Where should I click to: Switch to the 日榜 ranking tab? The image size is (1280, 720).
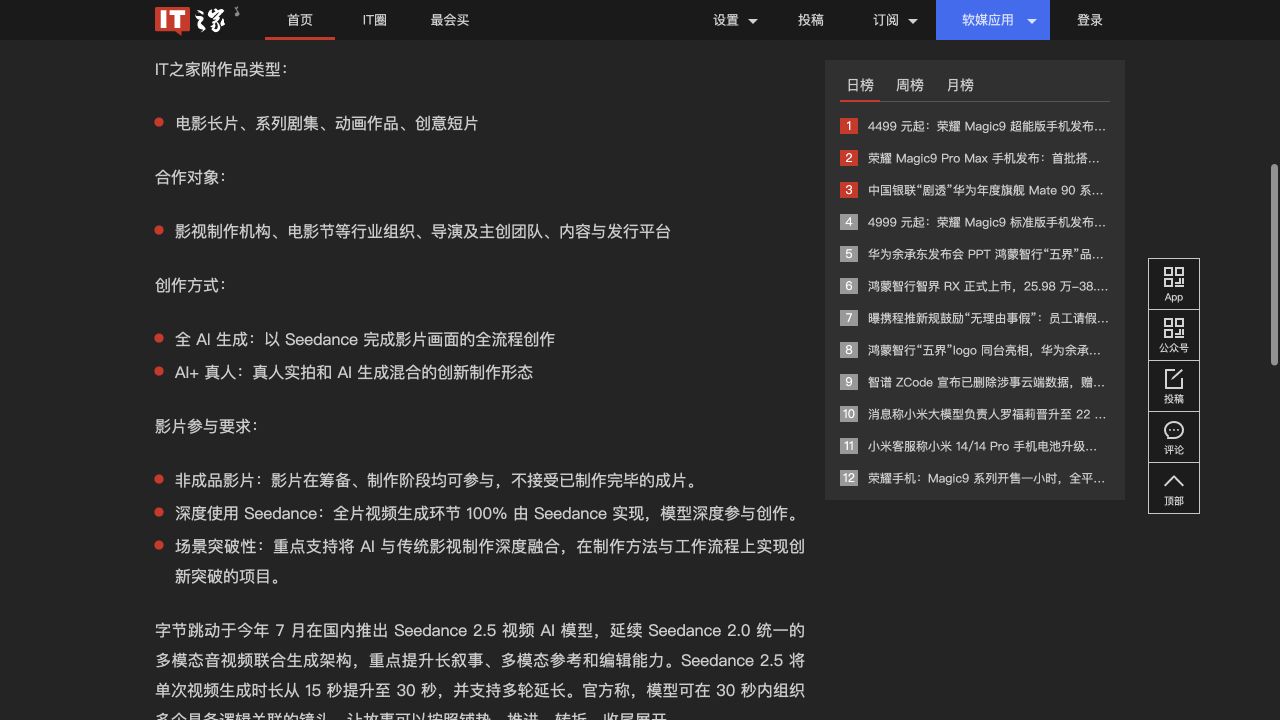tap(860, 85)
